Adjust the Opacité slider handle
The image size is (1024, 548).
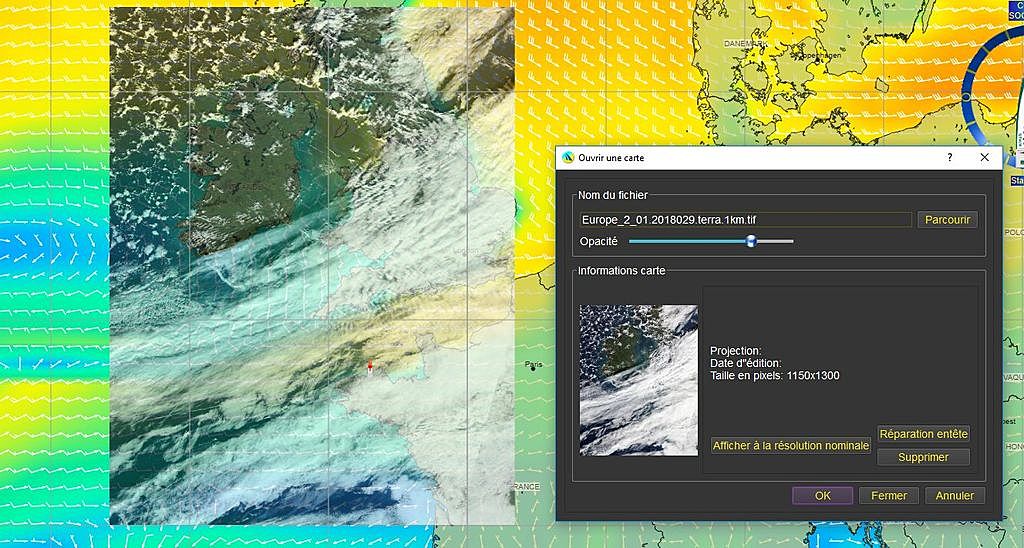[751, 241]
